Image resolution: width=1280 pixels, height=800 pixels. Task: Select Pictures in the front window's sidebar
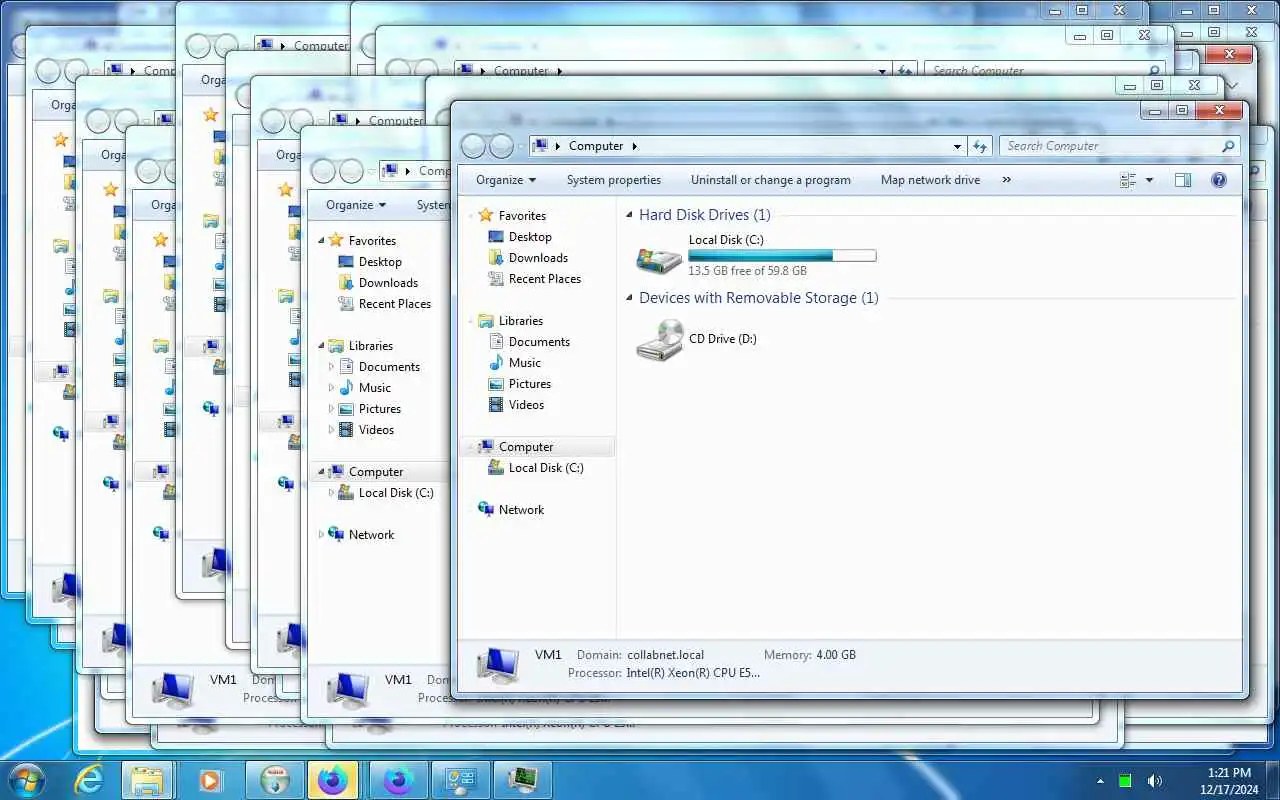click(x=530, y=384)
